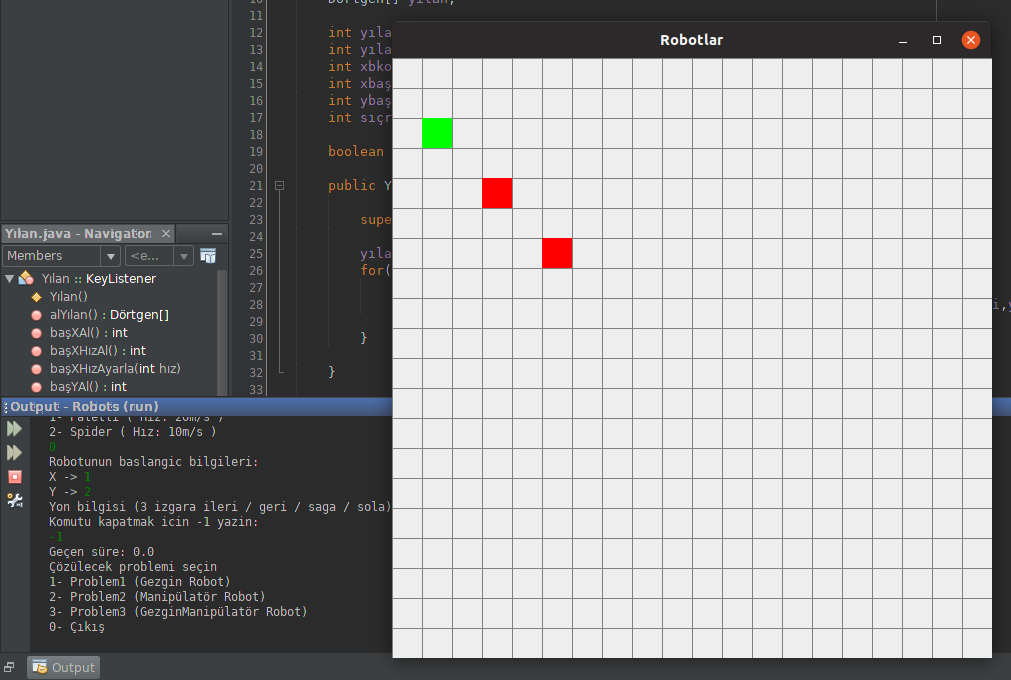Screen dimensions: 1011x680
Task: Collapse the Yılan :: KeyListener tree node
Action: (9, 278)
